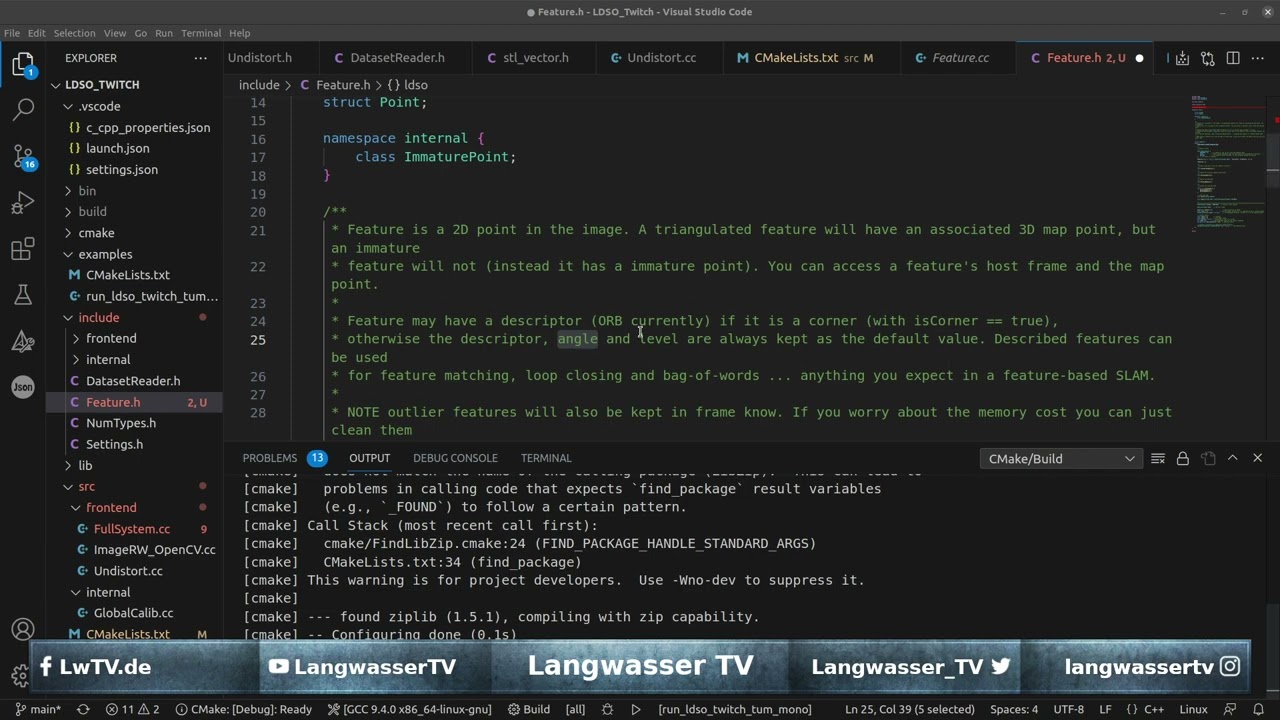Viewport: 1280px width, 720px height.
Task: Open the Explorer view in activity bar
Action: pyautogui.click(x=23, y=66)
